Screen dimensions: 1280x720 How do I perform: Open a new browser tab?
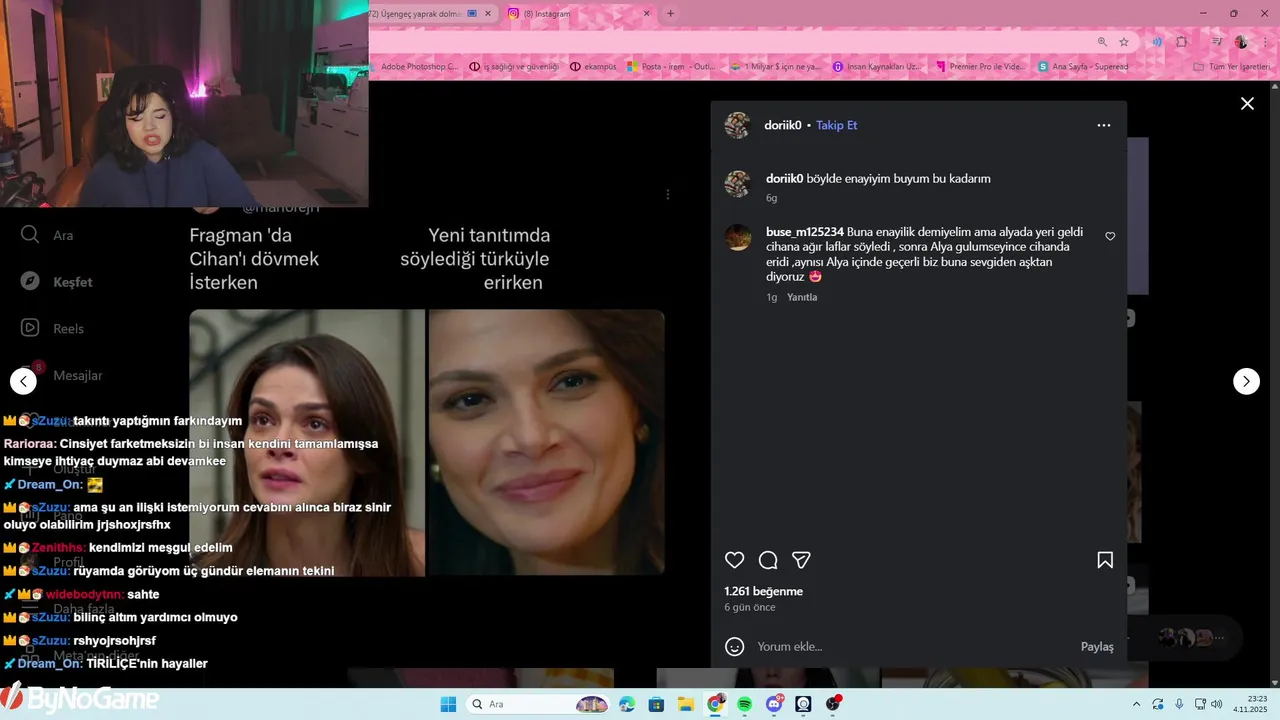670,13
